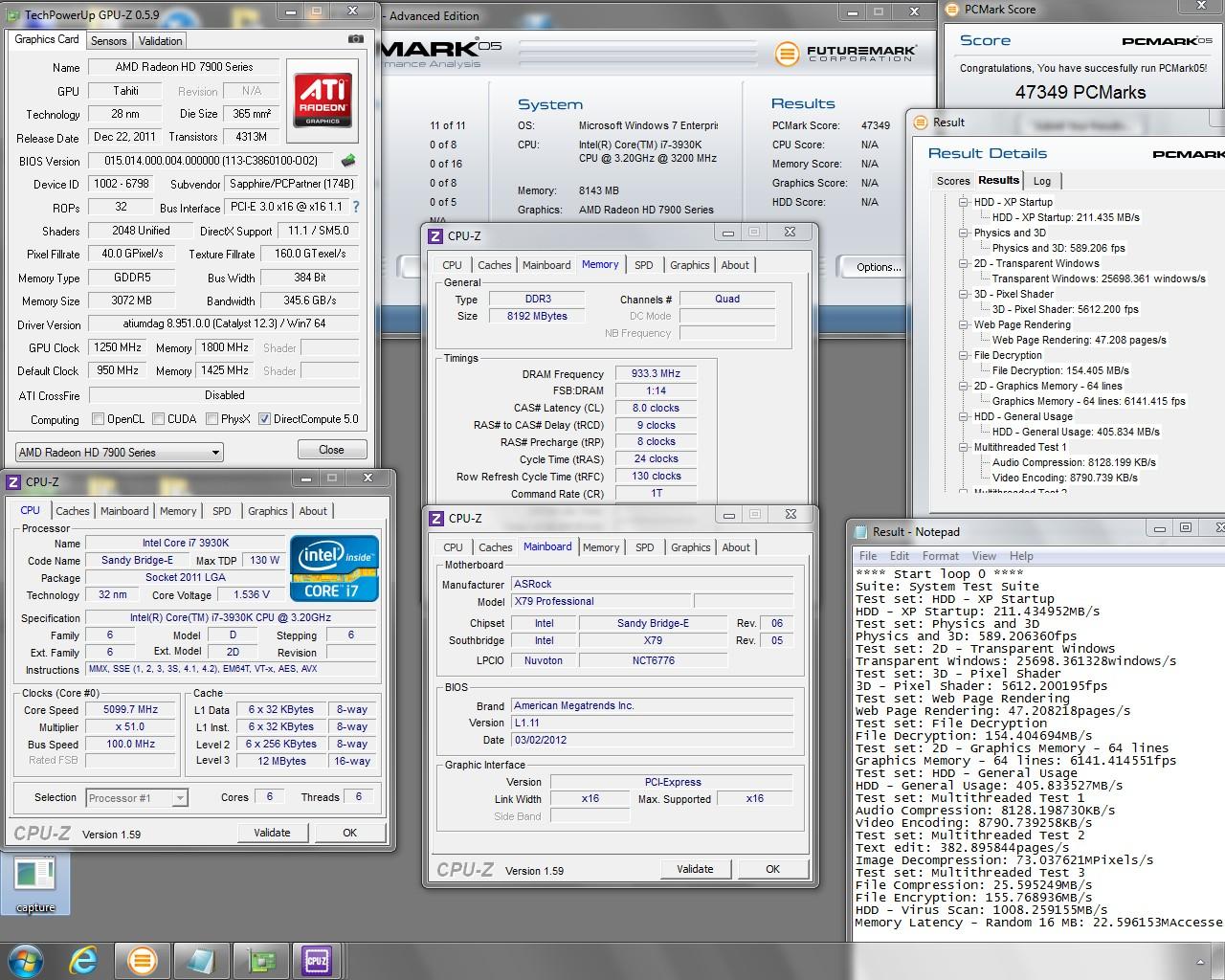Viewport: 1225px width, 980px height.
Task: Open the Notepad taskbar icon
Action: pyautogui.click(x=200, y=960)
